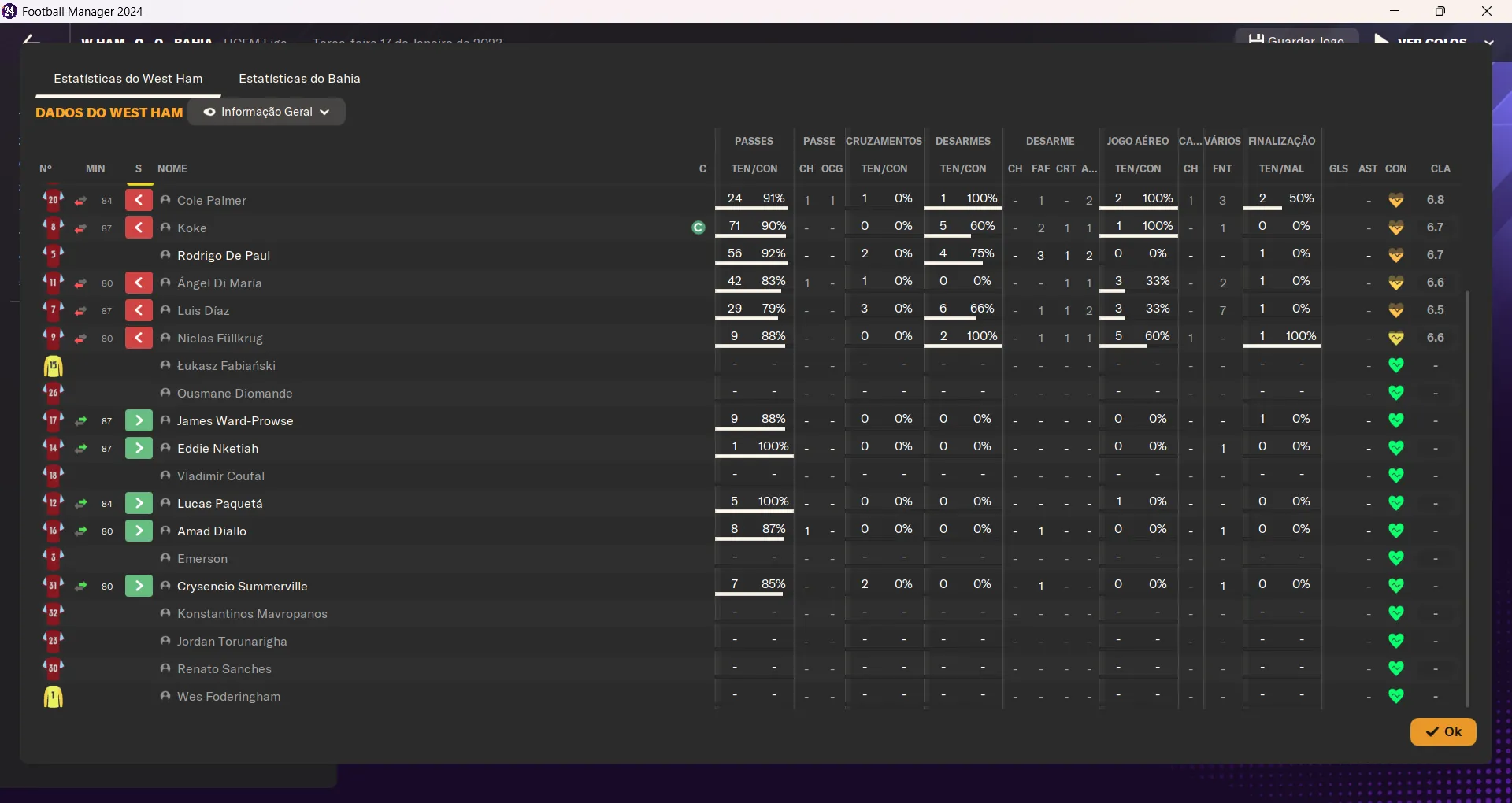Click the person icon beside Vladimír Coufal
Image resolution: width=1512 pixels, height=803 pixels.
(165, 476)
